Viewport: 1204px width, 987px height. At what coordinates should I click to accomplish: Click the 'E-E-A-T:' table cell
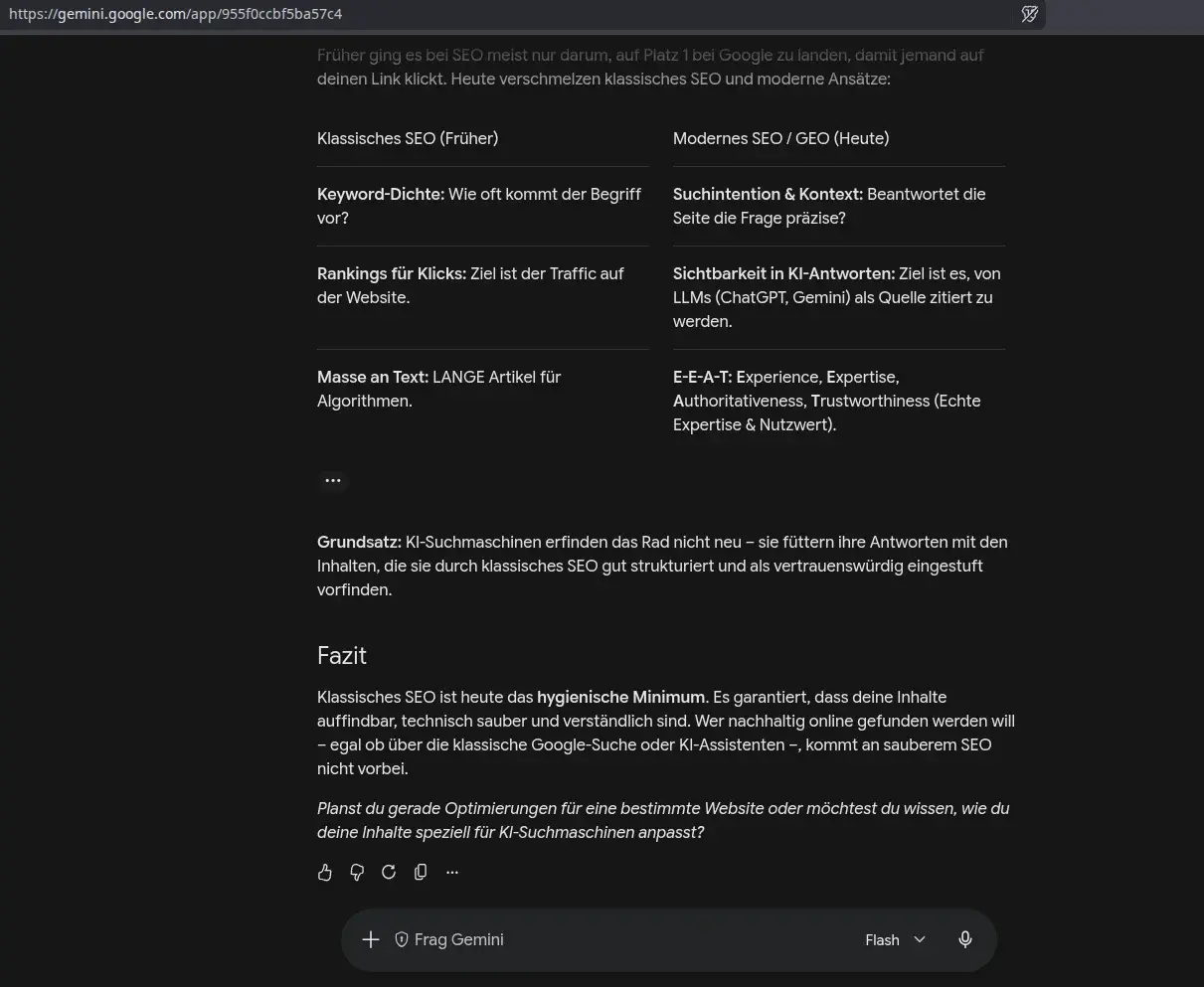838,401
